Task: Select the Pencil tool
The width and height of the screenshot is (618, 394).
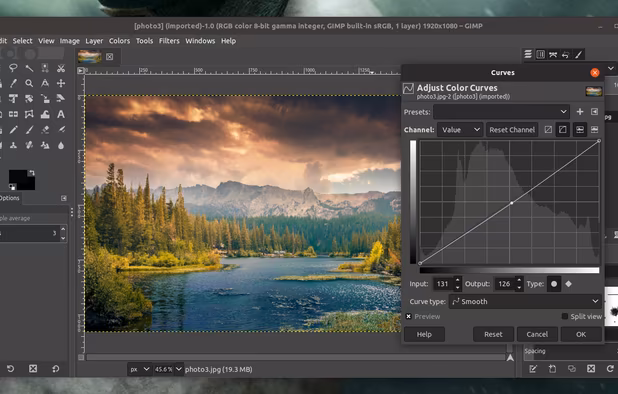Action: [x=13, y=130]
